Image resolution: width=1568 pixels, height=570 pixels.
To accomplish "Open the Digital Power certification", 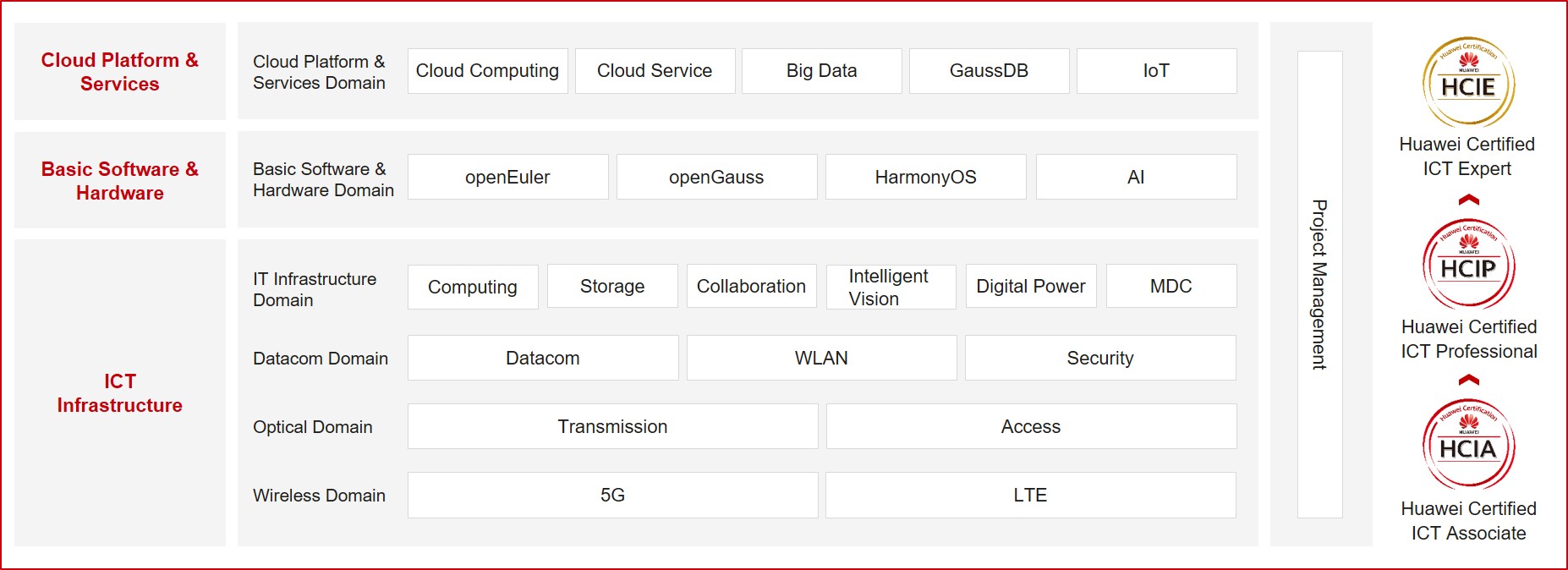I will (1030, 287).
